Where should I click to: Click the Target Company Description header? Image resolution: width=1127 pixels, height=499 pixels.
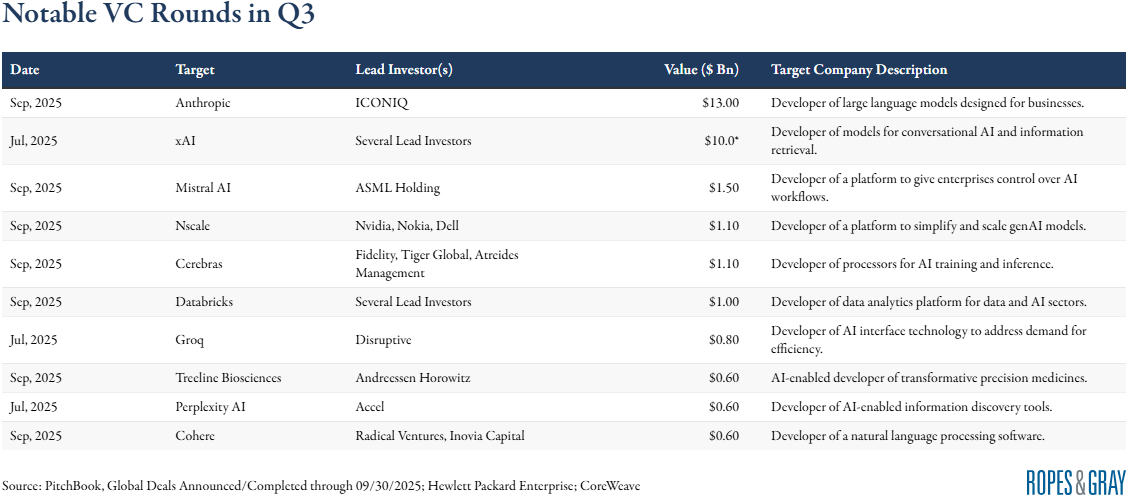click(x=859, y=70)
